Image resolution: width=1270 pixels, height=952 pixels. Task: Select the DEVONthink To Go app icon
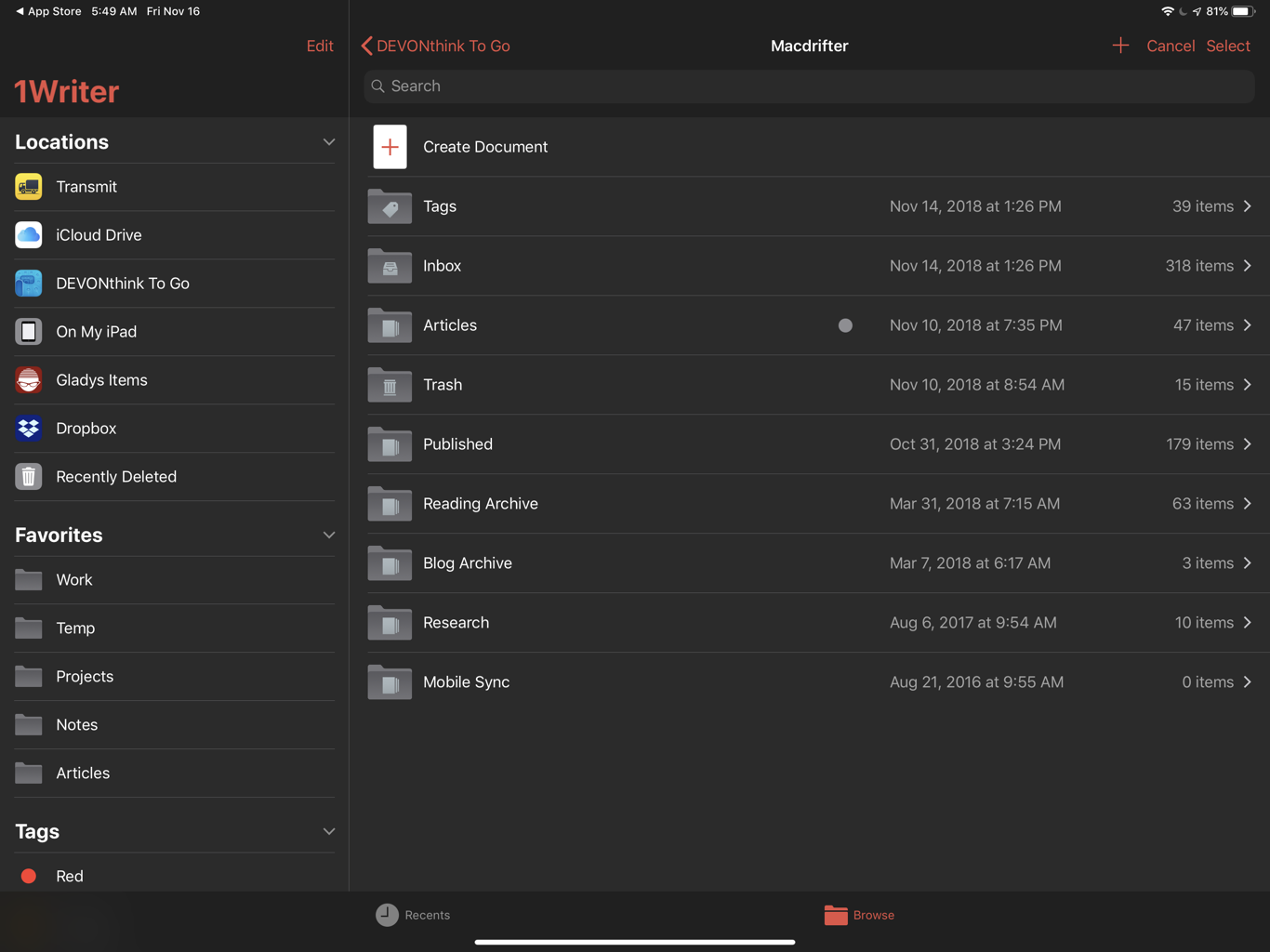(29, 284)
